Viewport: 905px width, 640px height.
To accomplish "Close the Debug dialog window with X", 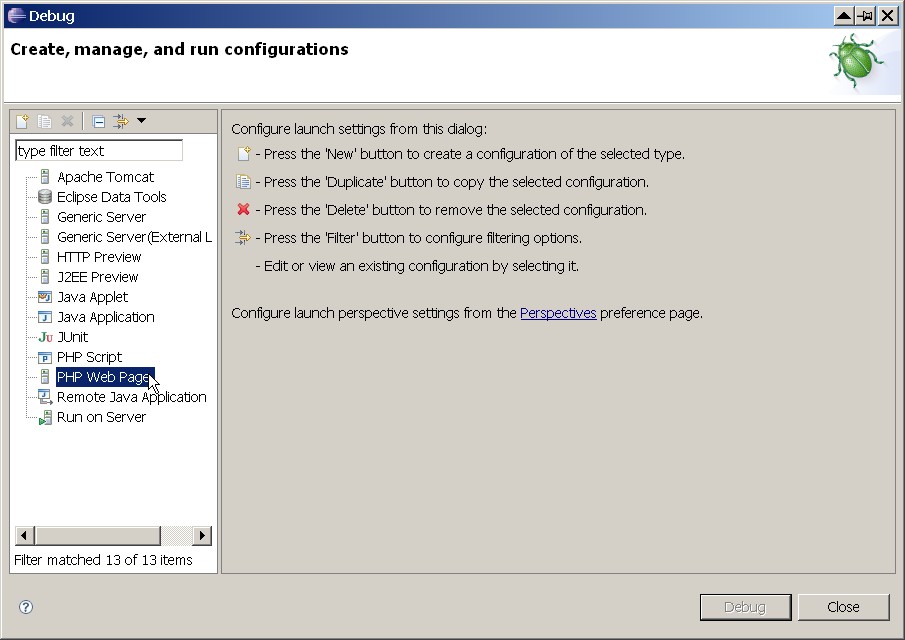I will [887, 16].
